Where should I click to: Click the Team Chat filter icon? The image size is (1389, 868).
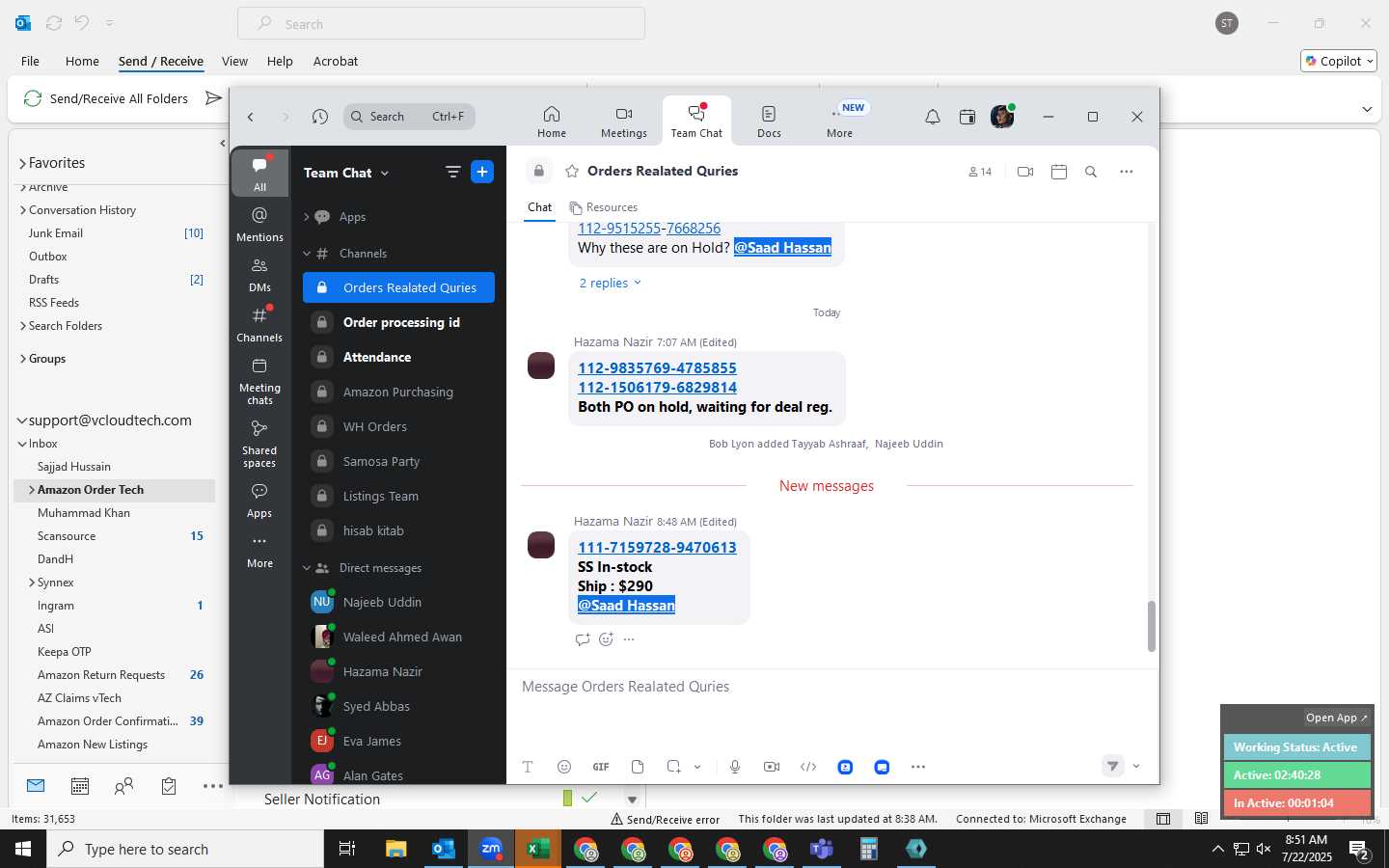(452, 172)
